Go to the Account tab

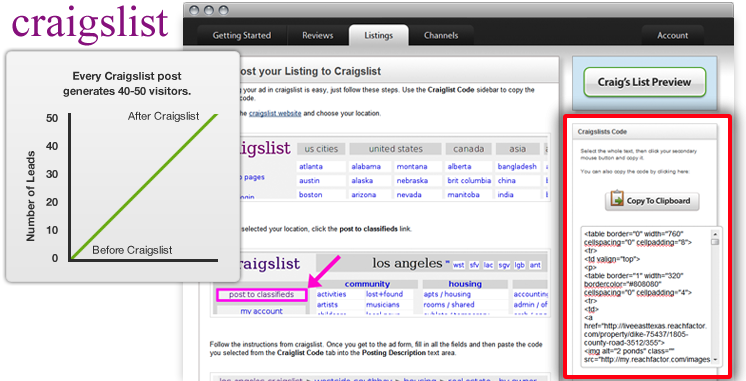[672, 36]
